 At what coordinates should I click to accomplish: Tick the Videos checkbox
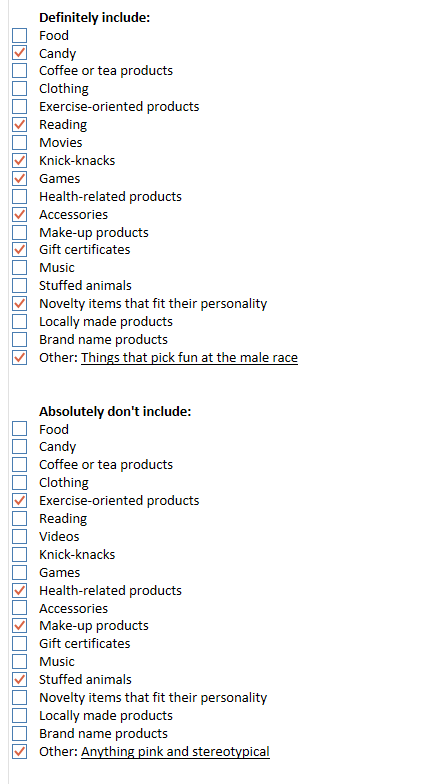(x=20, y=536)
